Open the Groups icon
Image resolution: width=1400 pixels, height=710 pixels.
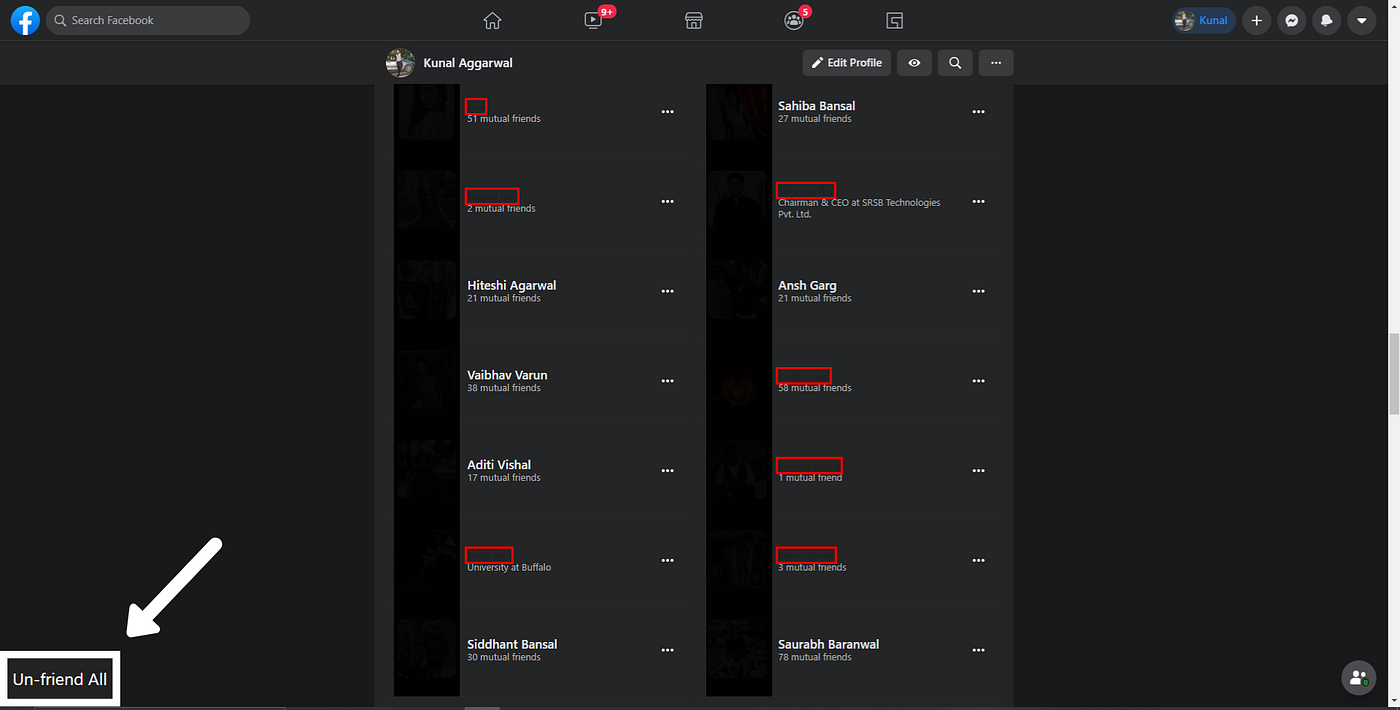794,20
